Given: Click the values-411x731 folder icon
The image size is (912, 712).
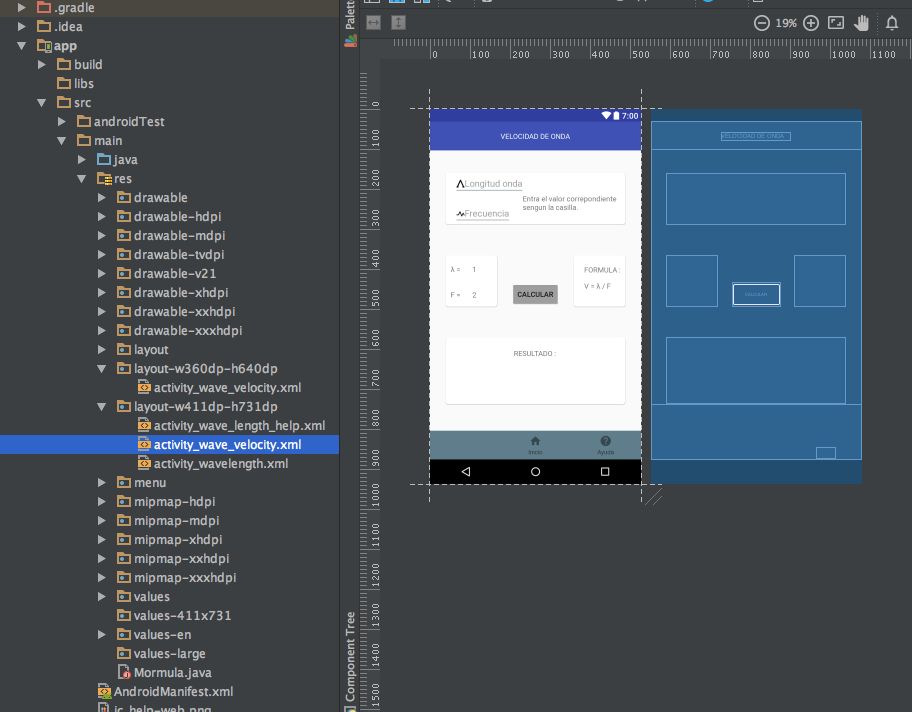Looking at the screenshot, I should point(124,615).
